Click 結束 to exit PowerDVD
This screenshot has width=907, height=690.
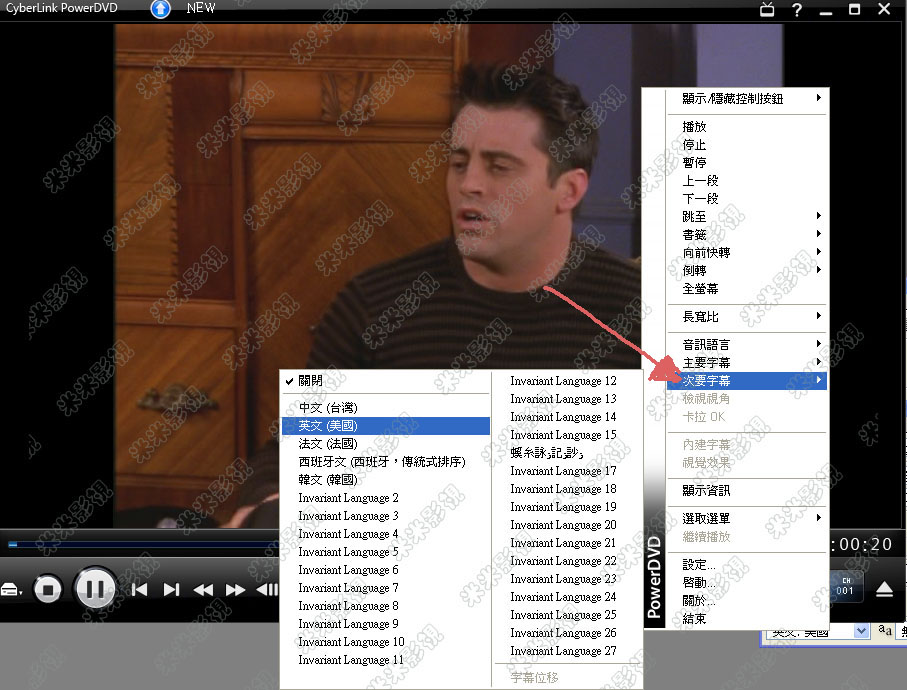[x=747, y=618]
